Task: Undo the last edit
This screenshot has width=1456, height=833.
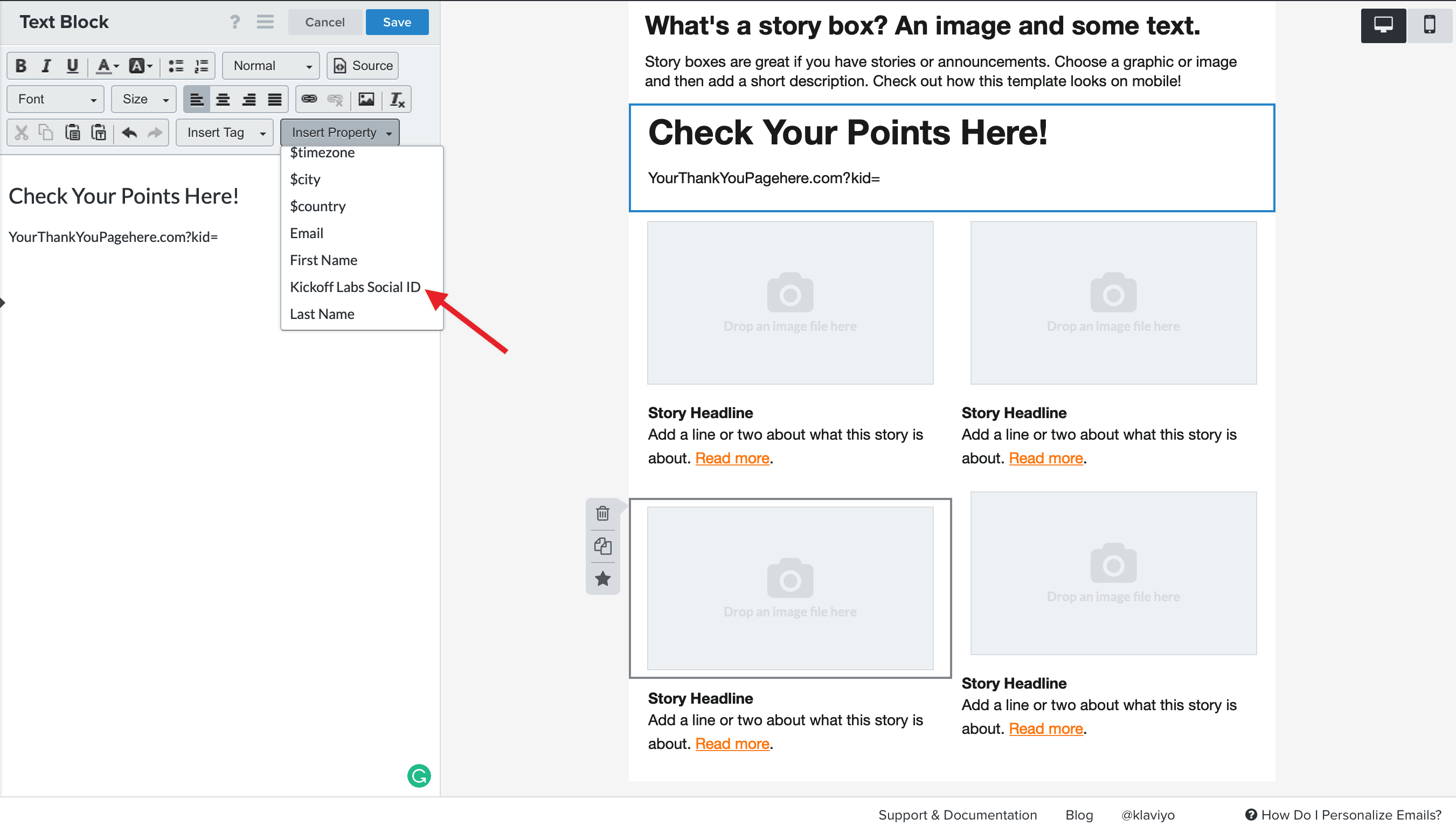Action: (x=129, y=133)
